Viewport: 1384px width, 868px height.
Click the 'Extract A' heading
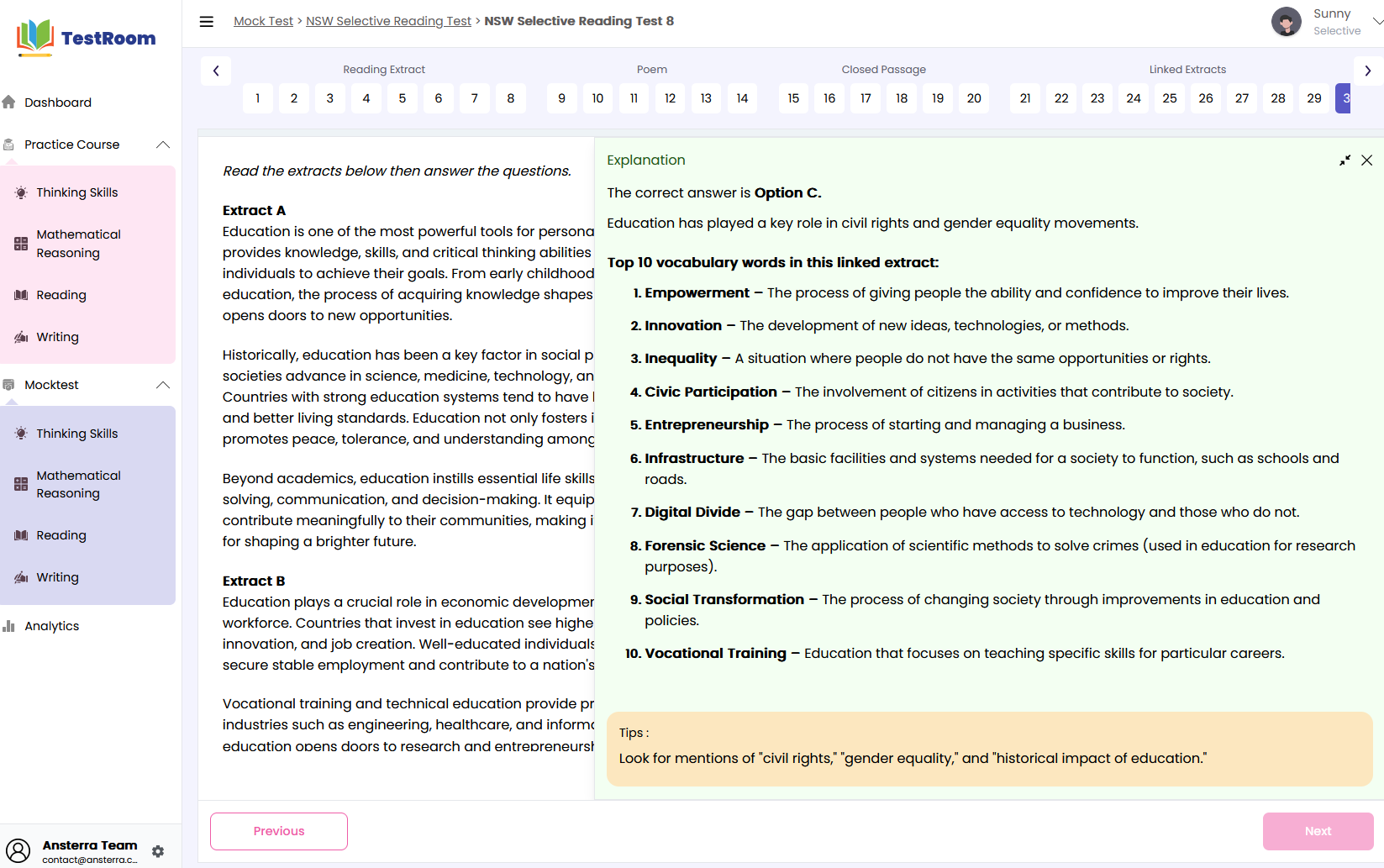coord(254,210)
